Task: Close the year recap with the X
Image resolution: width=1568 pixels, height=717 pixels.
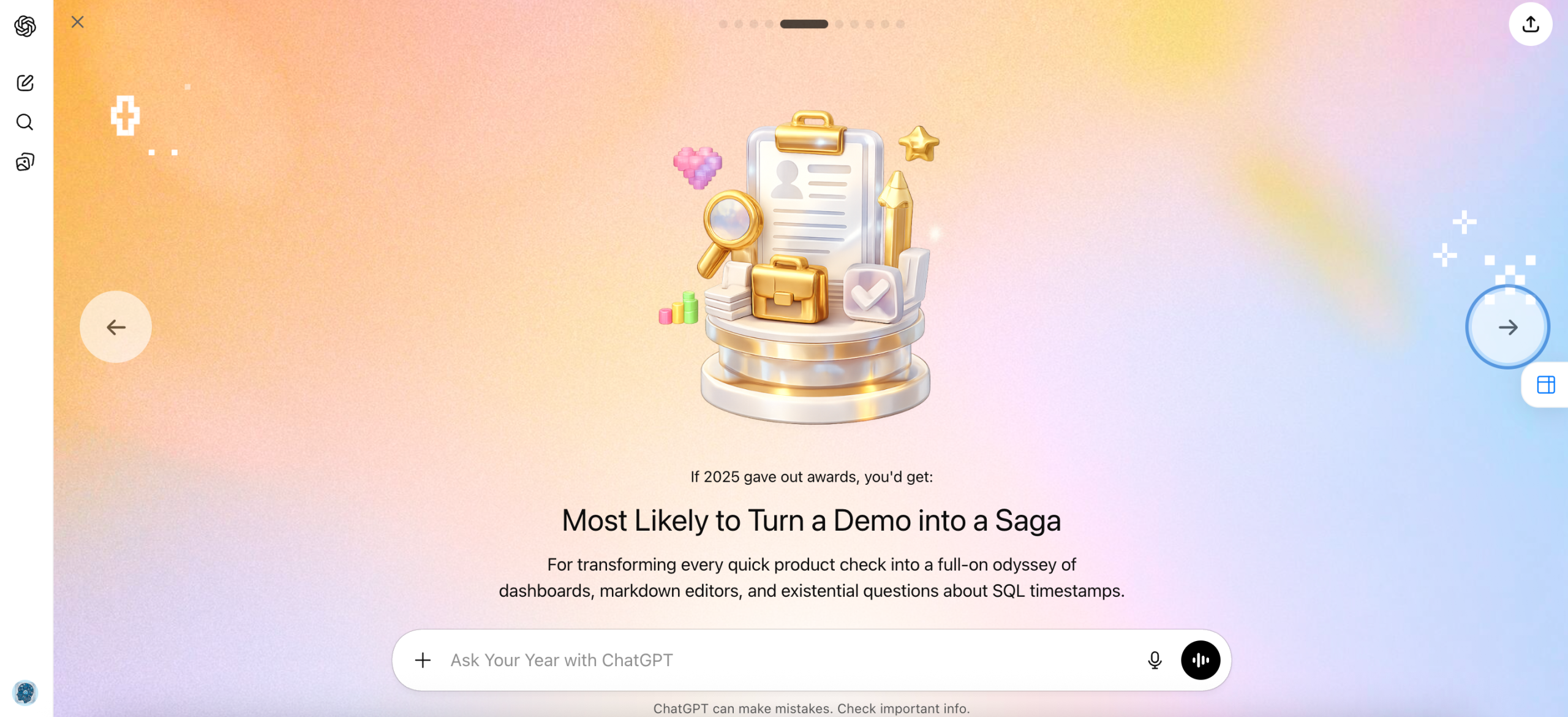Action: click(x=77, y=22)
